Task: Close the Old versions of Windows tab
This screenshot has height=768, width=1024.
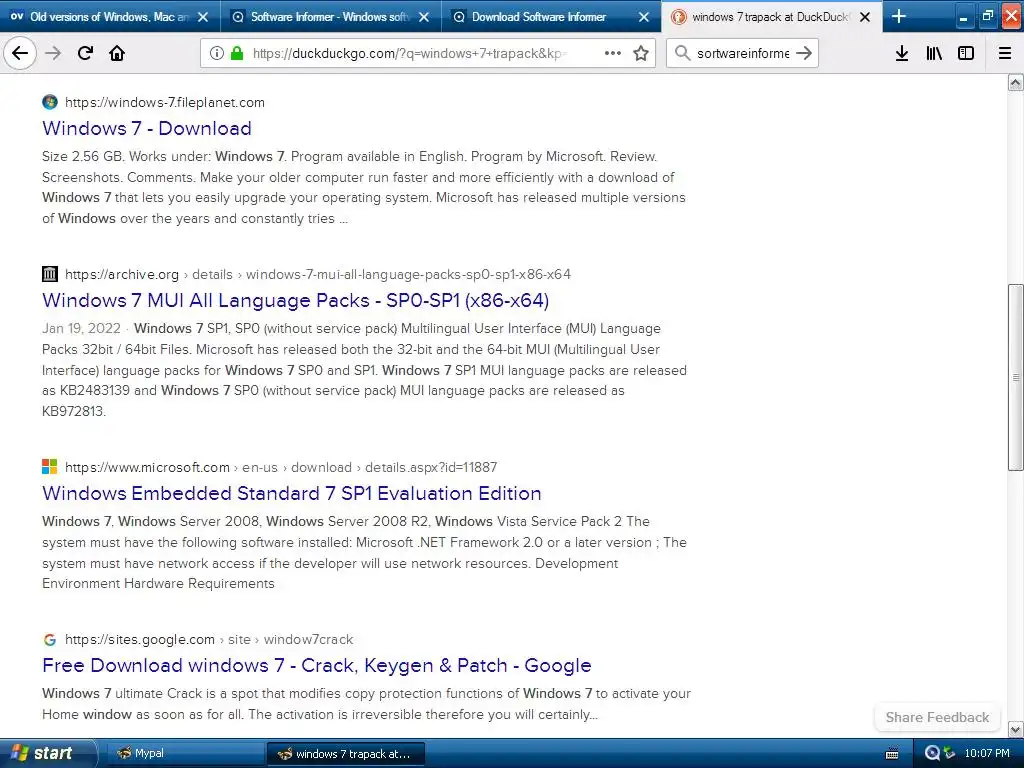Action: [203, 17]
